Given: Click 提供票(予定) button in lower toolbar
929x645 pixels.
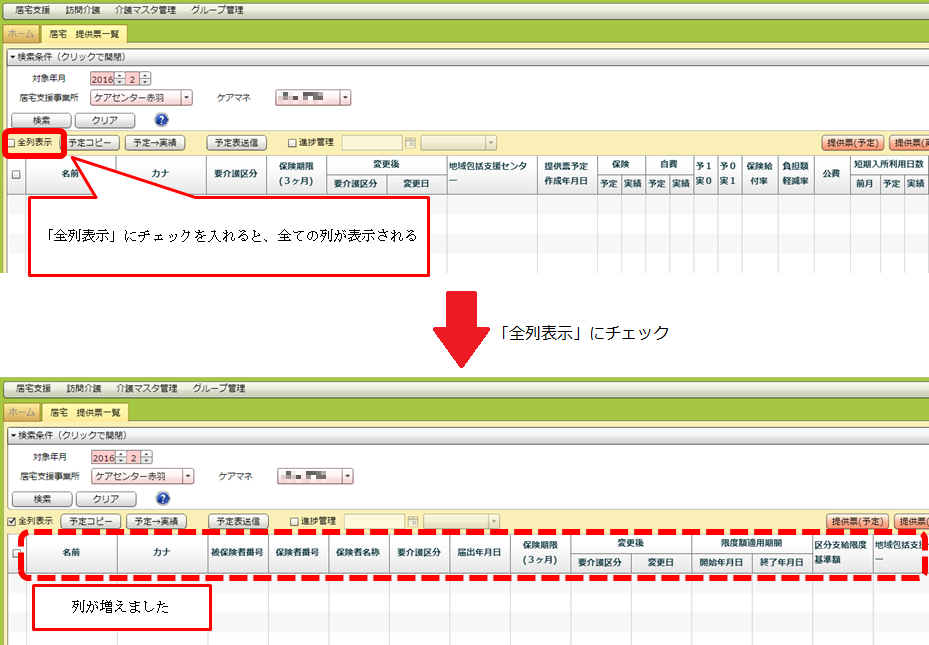Looking at the screenshot, I should (x=856, y=521).
